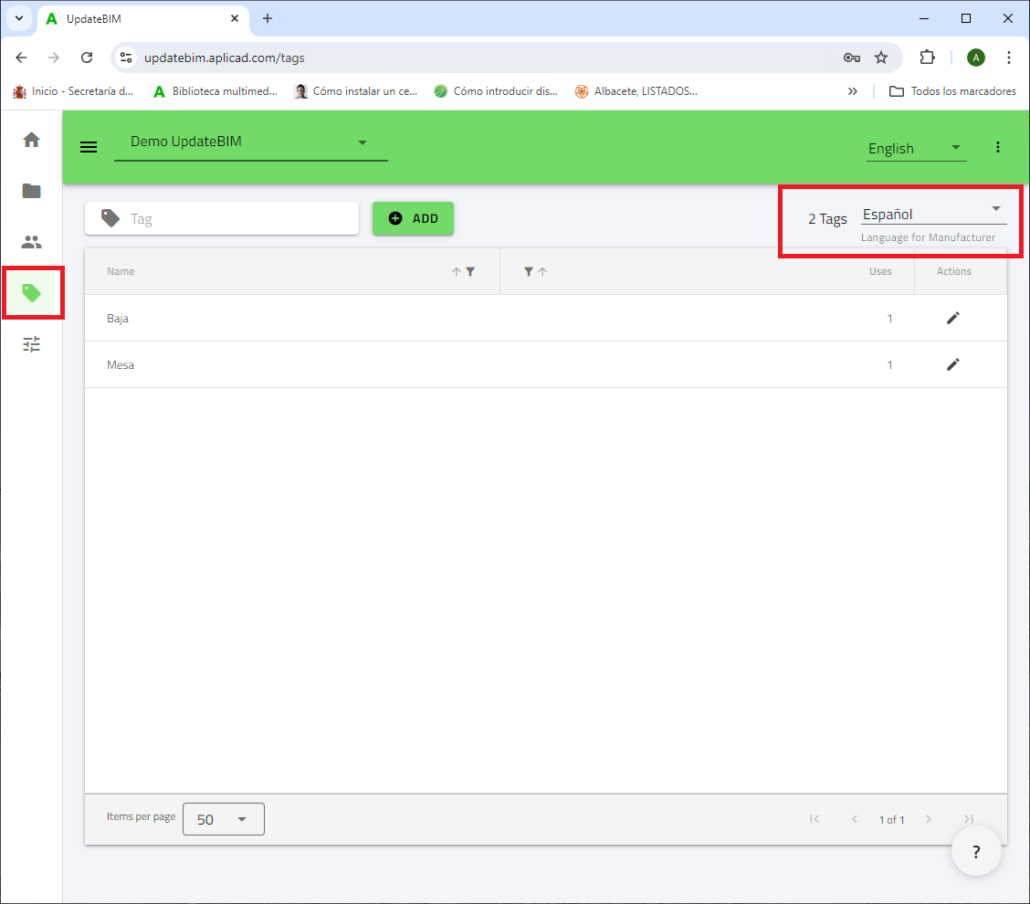The image size is (1030, 904).
Task: Open the Cómo instalar un ce... bookmark
Action: [x=355, y=91]
